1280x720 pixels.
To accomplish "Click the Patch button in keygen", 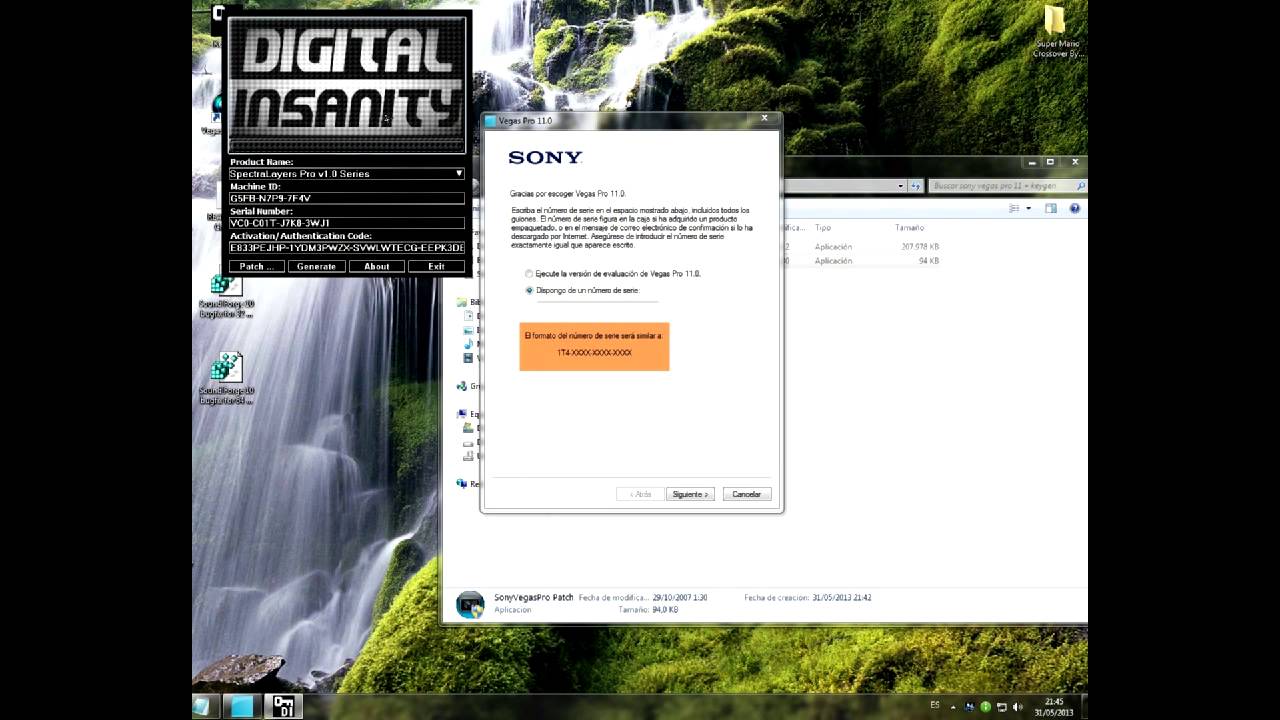I will [257, 266].
